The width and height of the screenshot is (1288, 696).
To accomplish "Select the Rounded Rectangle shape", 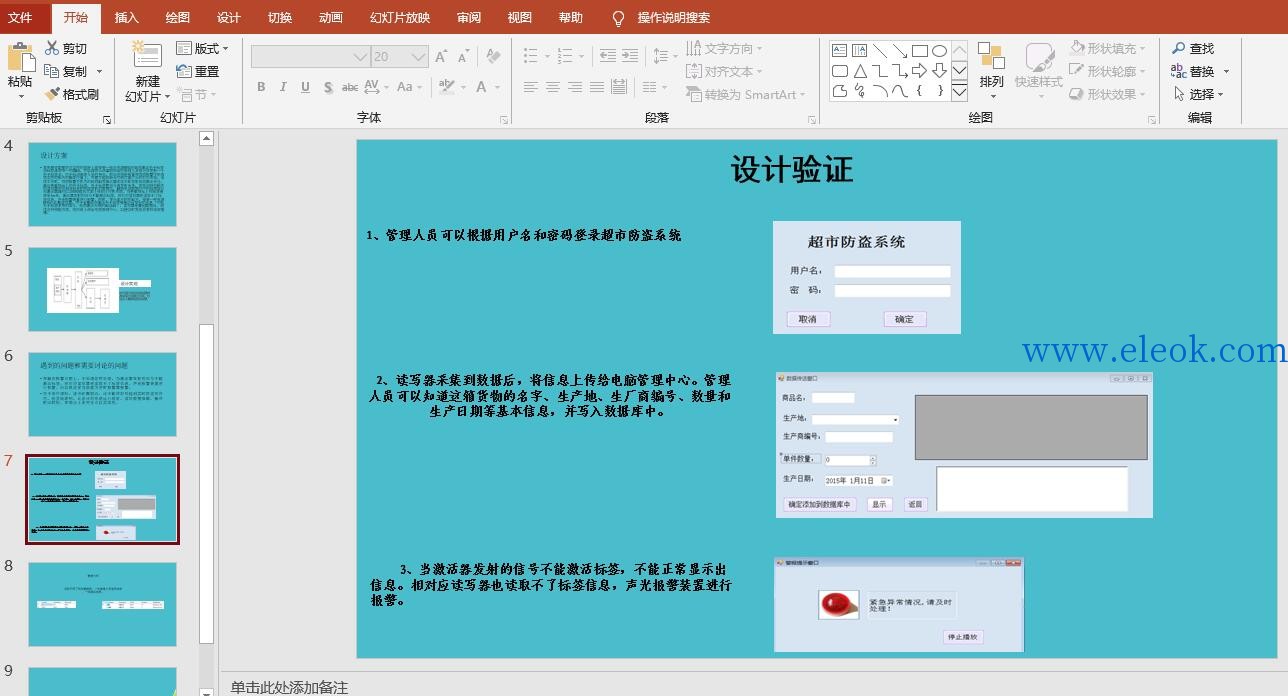I will 840,71.
